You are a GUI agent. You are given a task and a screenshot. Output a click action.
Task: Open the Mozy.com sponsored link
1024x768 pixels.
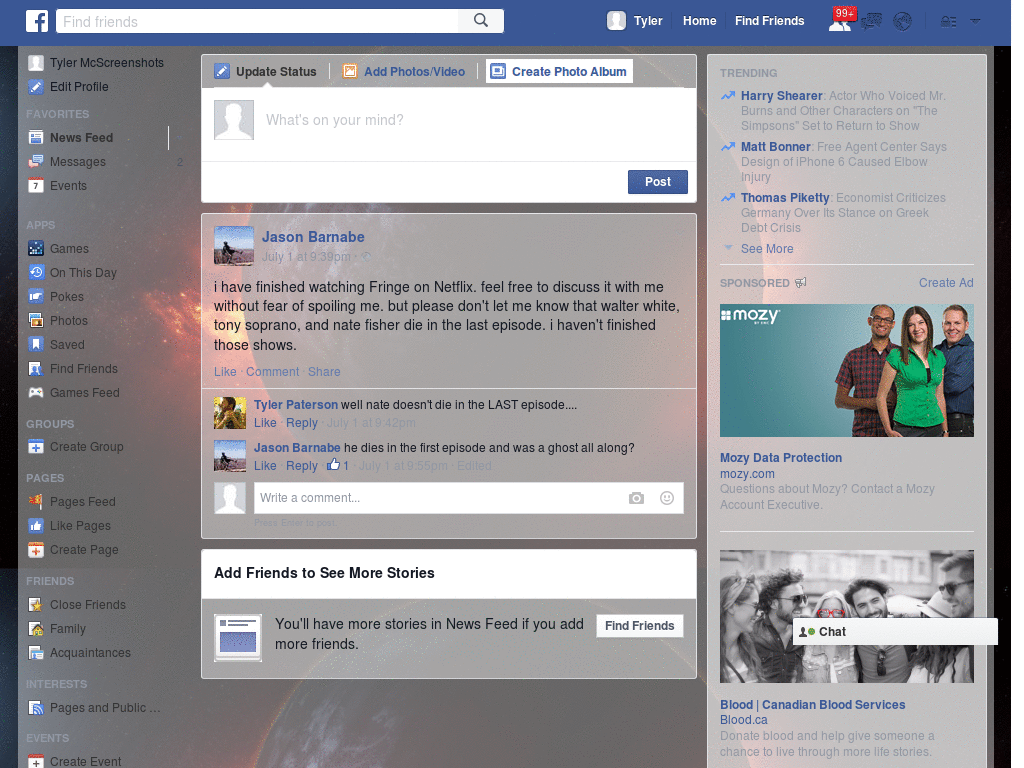747,473
